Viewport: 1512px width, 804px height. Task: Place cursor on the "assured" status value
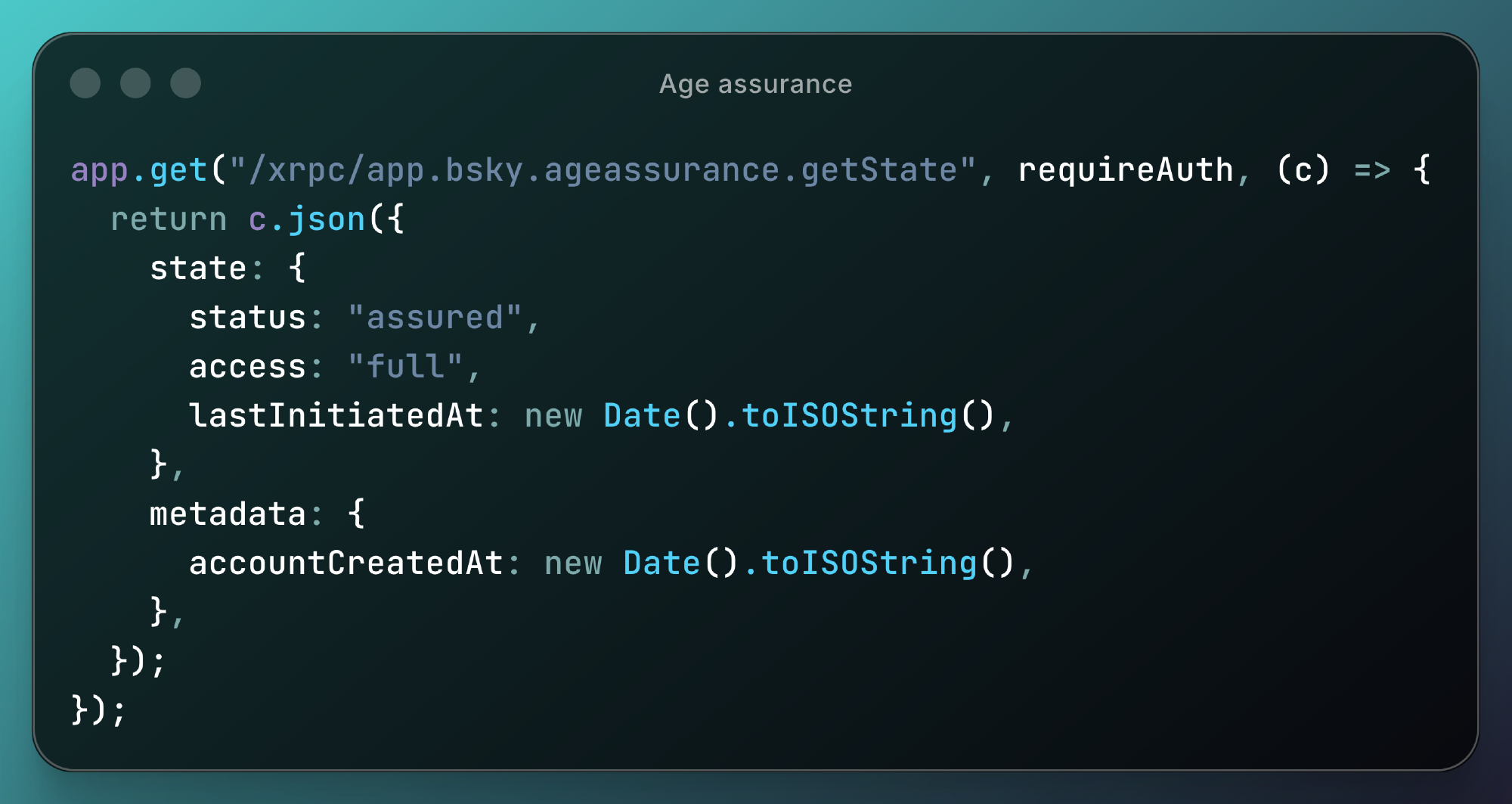(x=435, y=318)
